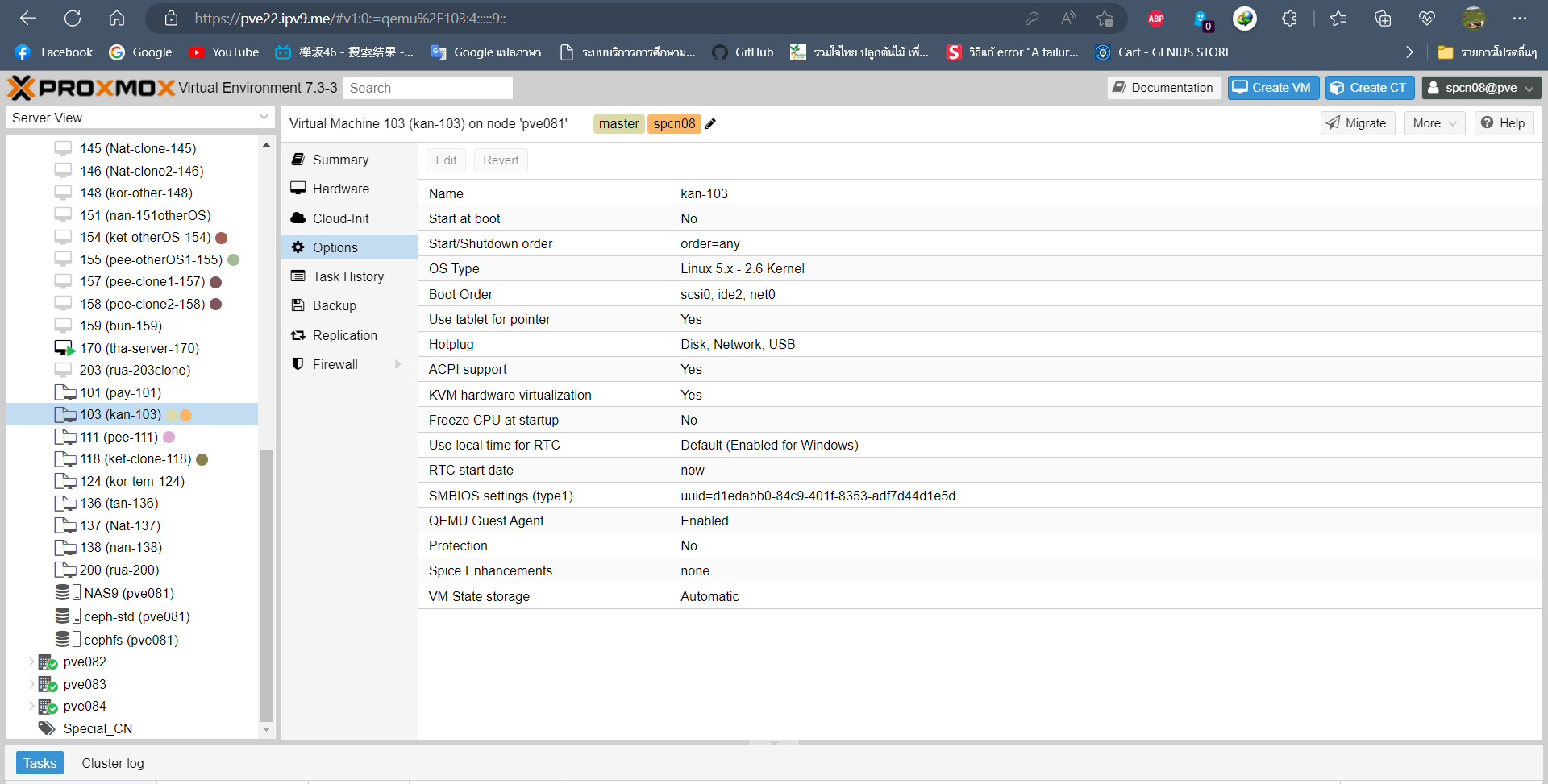
Task: Open the Replication section
Action: 349,335
